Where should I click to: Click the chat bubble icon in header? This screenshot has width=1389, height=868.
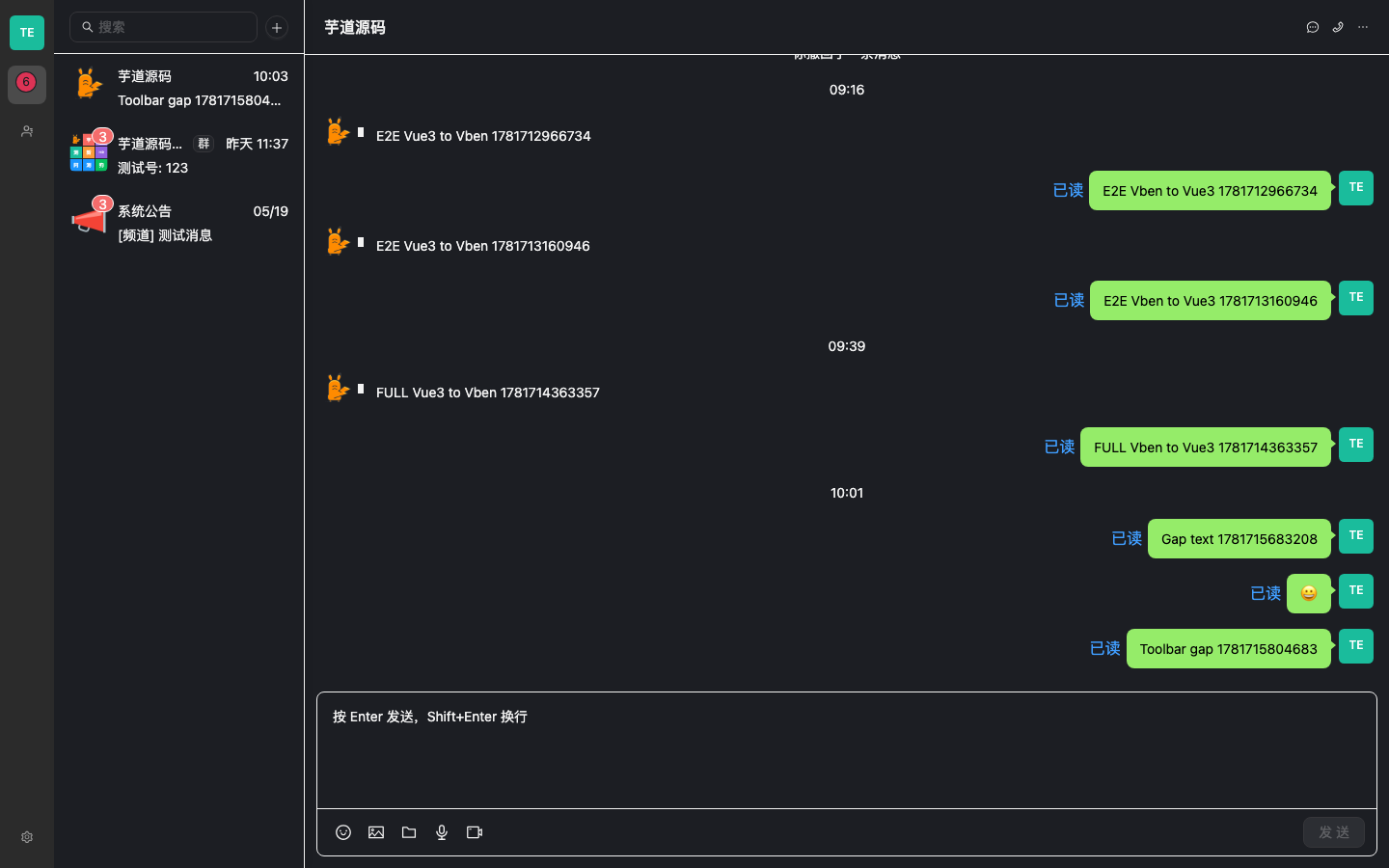coord(1313,27)
